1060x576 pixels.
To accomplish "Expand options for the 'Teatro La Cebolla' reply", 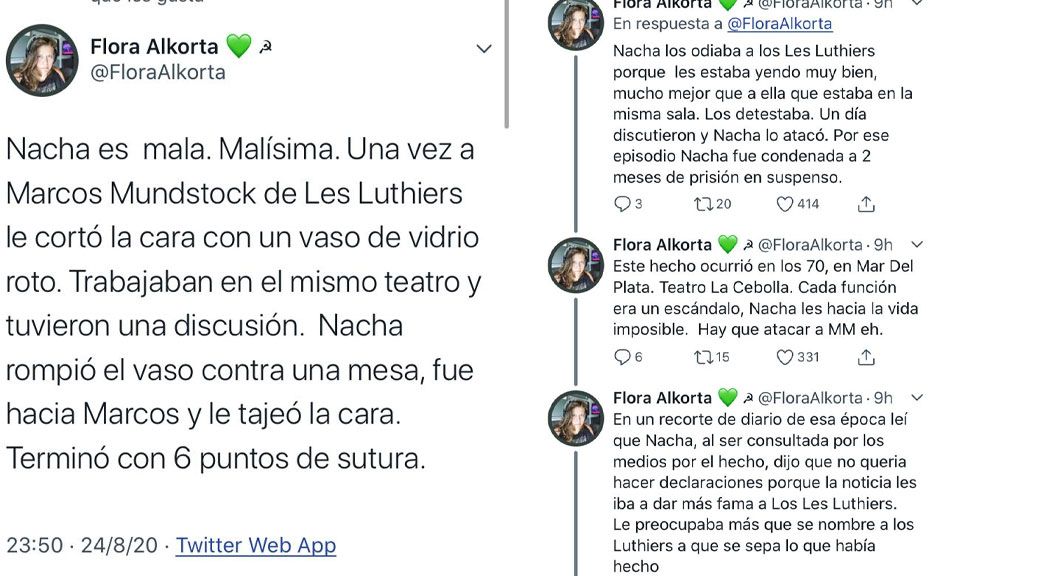I will pos(917,244).
